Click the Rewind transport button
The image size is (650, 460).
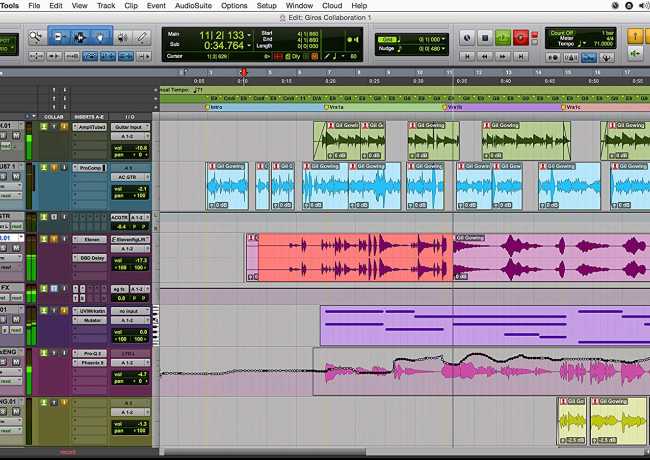[485, 56]
